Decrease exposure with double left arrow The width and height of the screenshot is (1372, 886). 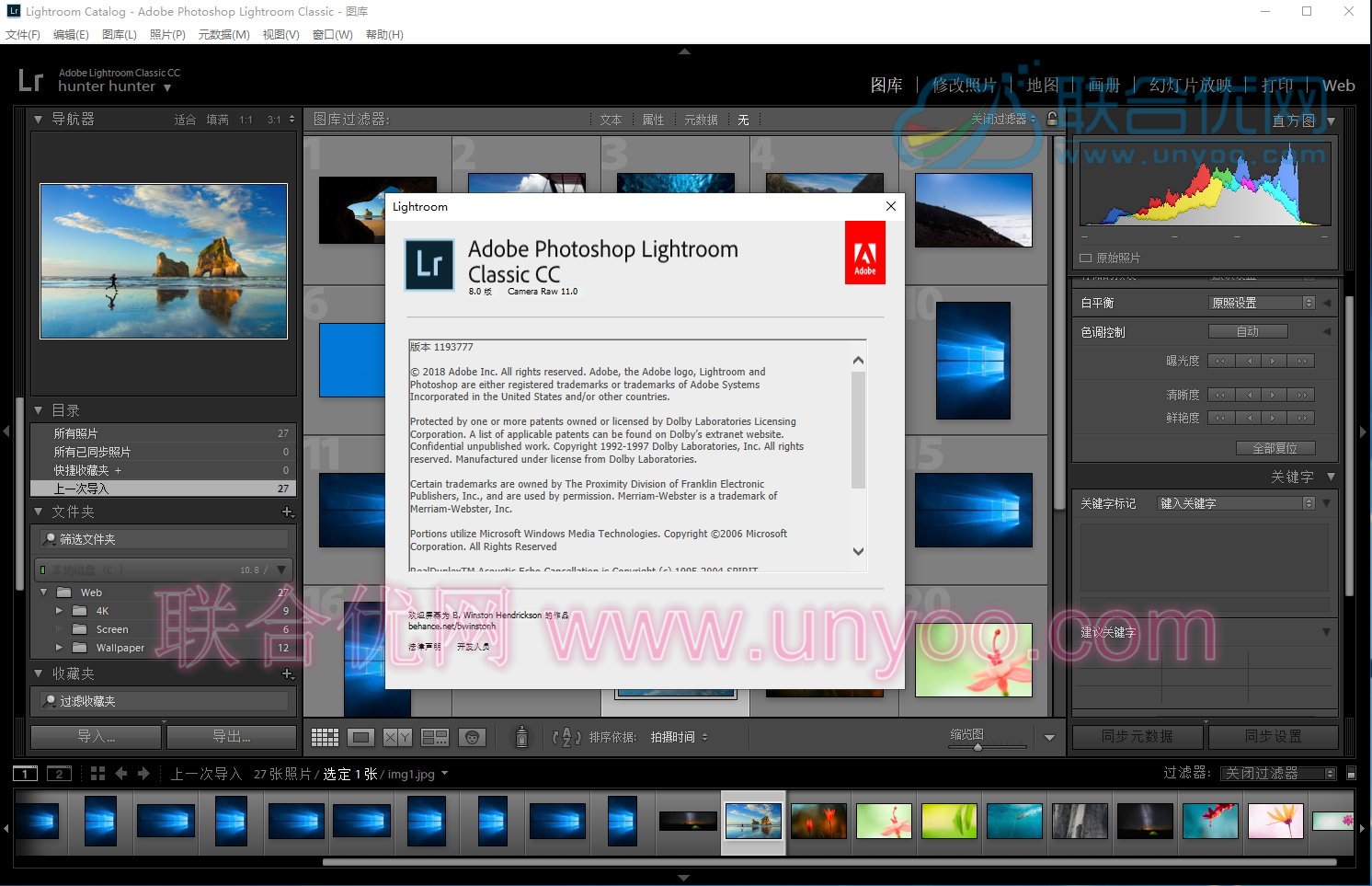[x=1220, y=361]
